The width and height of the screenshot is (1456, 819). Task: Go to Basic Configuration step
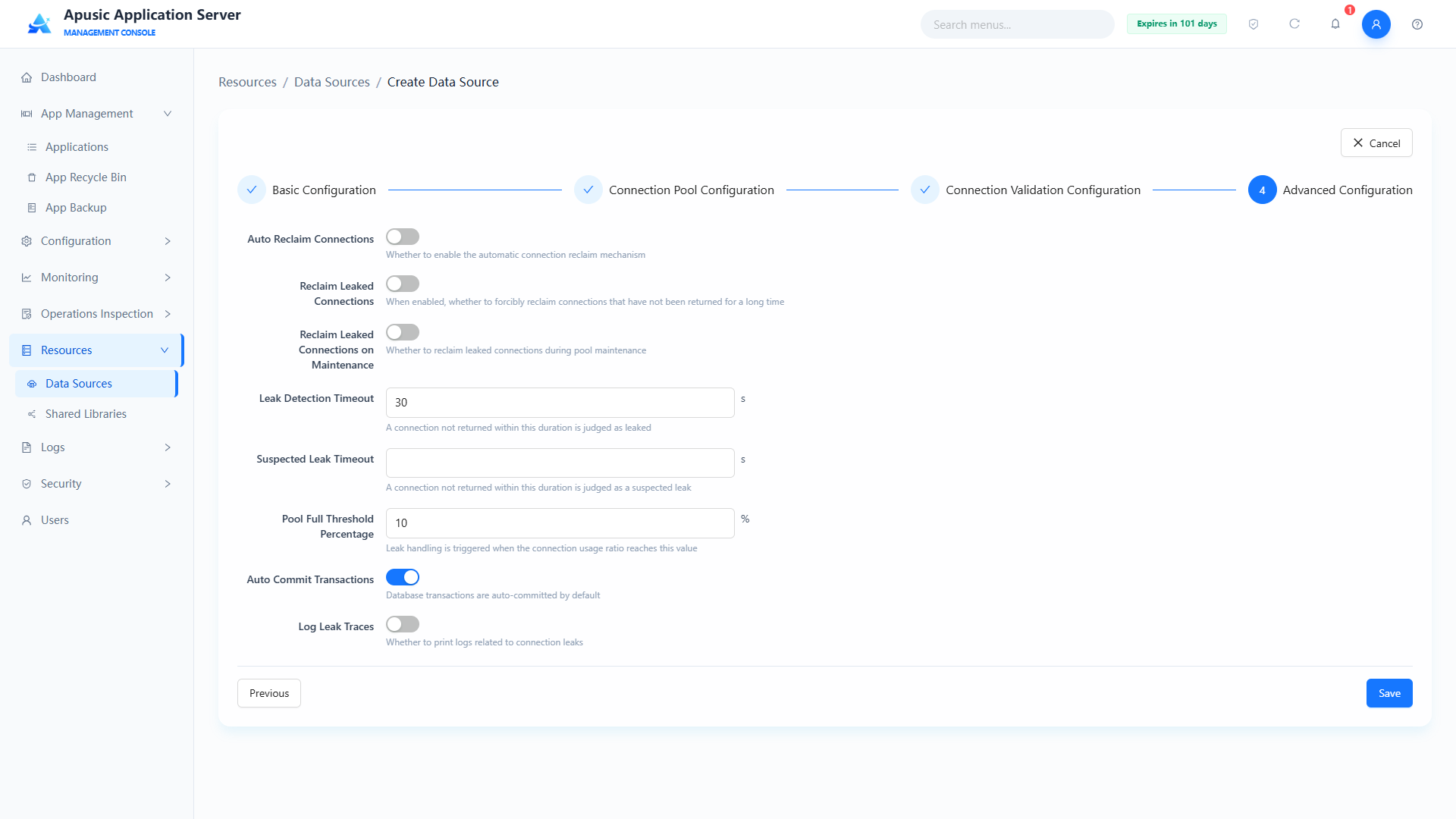click(307, 190)
